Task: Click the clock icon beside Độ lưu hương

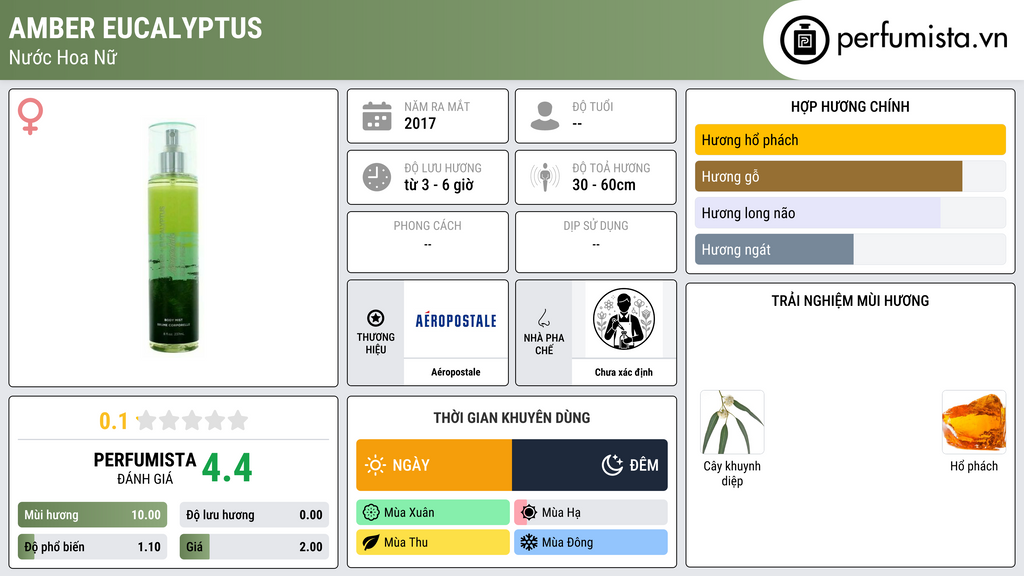Action: click(x=377, y=177)
